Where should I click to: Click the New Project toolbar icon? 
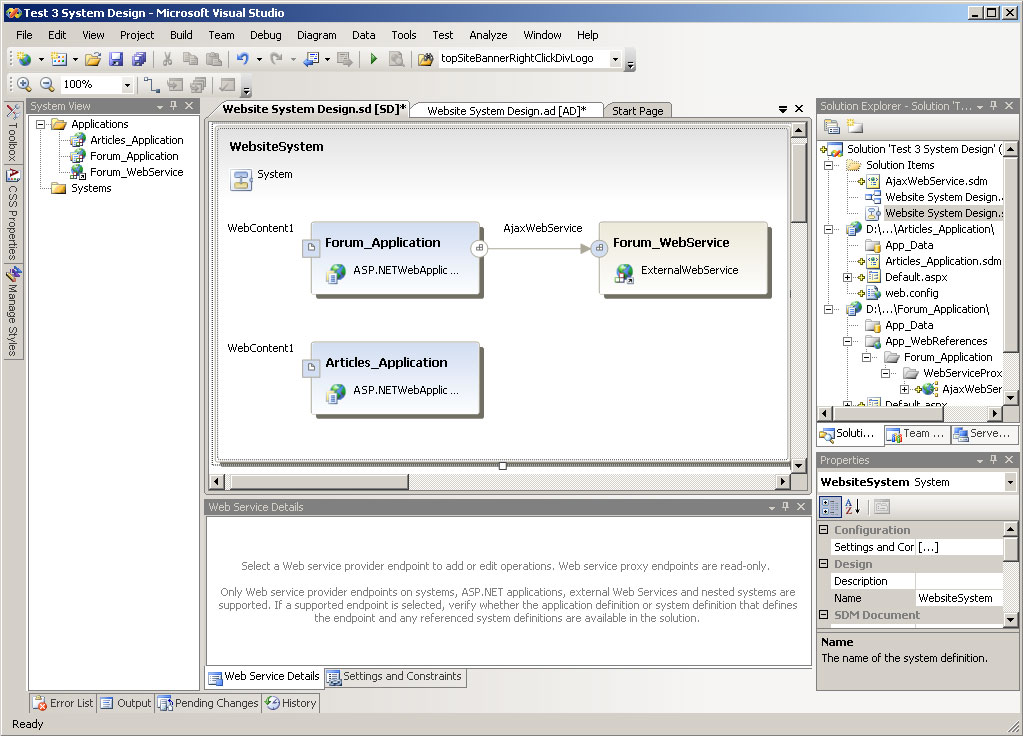point(25,59)
